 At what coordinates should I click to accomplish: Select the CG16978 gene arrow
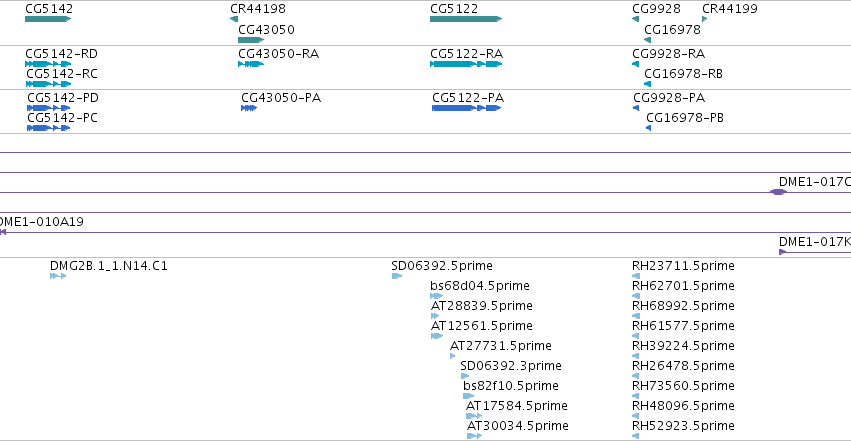(647, 40)
